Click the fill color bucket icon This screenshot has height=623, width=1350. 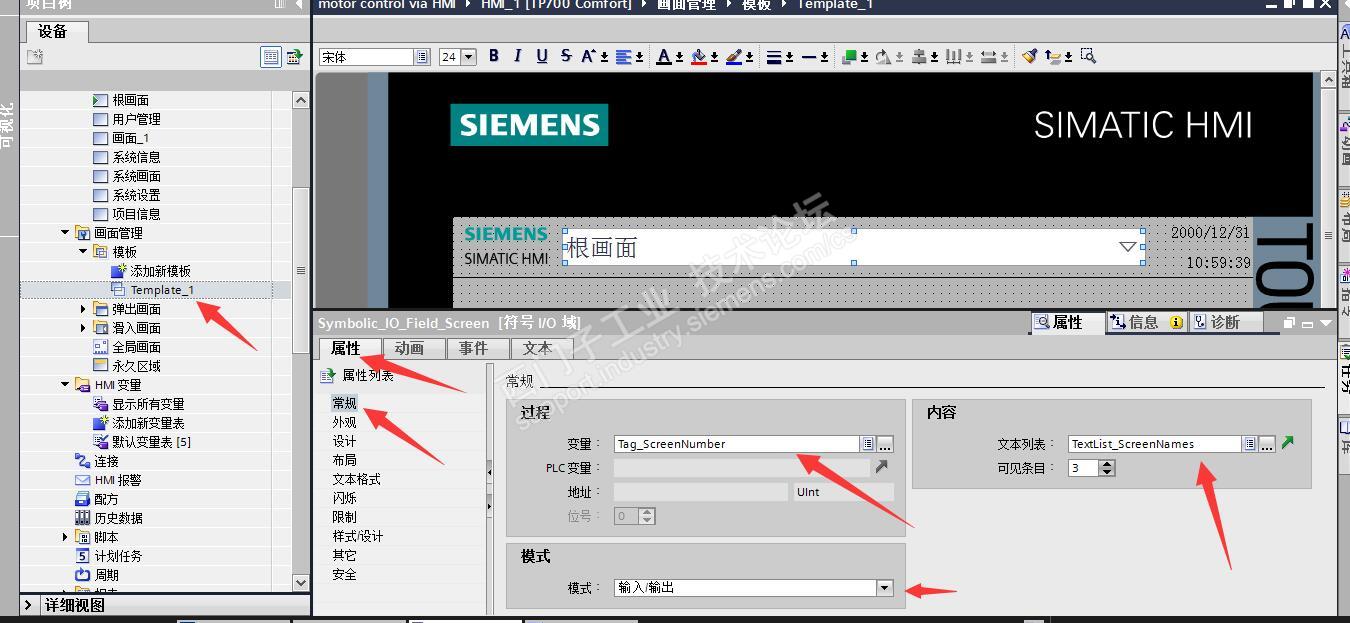click(x=698, y=56)
